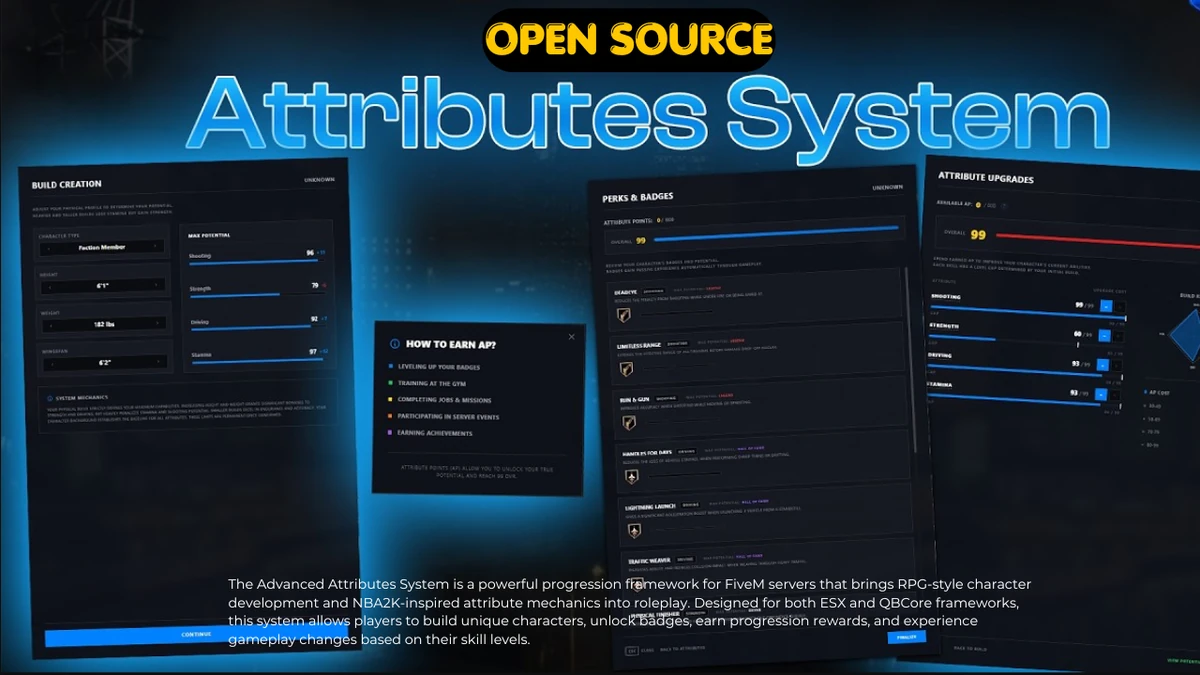This screenshot has height=675, width=1200.
Task: Decrease height with left arrow by 6'1"
Action: [x=50, y=287]
